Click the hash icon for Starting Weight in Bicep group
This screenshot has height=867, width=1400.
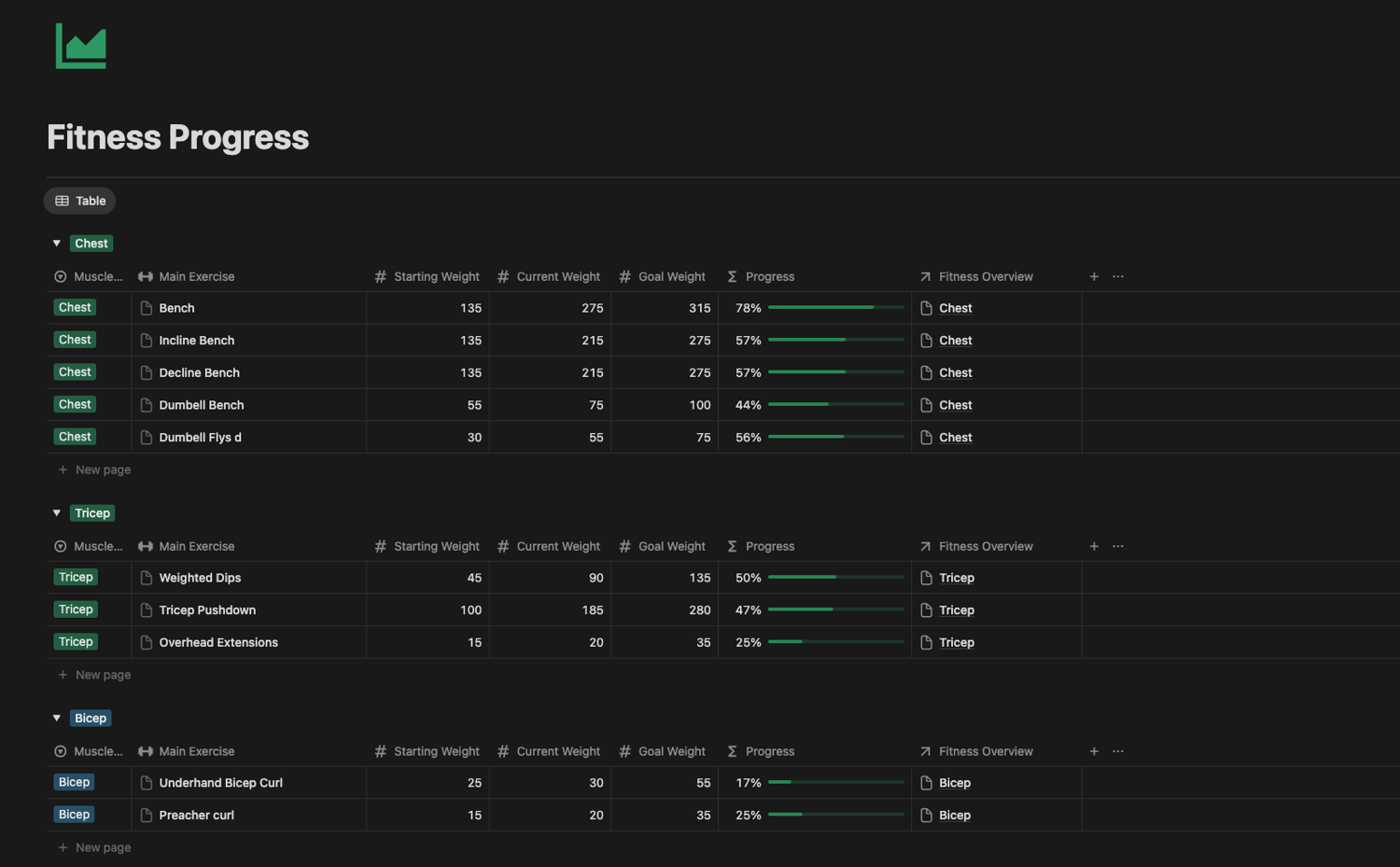click(x=380, y=751)
